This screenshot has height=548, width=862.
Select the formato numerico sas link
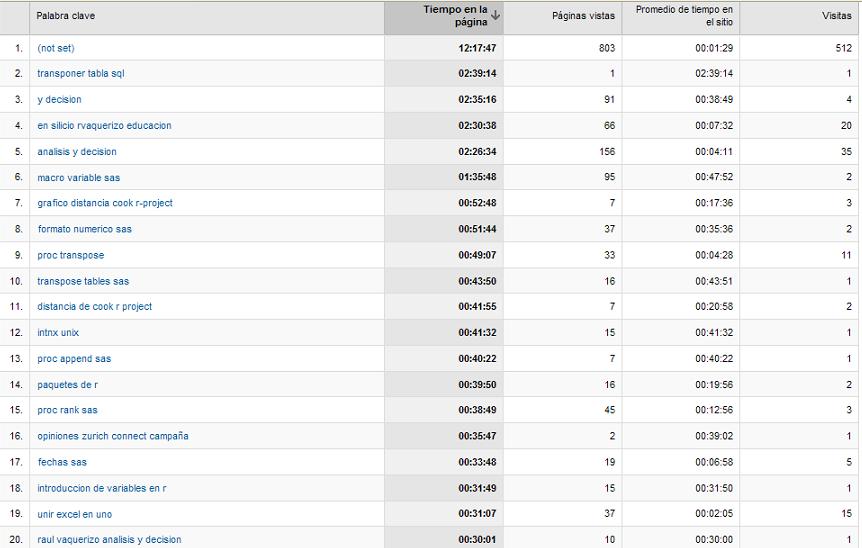tap(85, 229)
